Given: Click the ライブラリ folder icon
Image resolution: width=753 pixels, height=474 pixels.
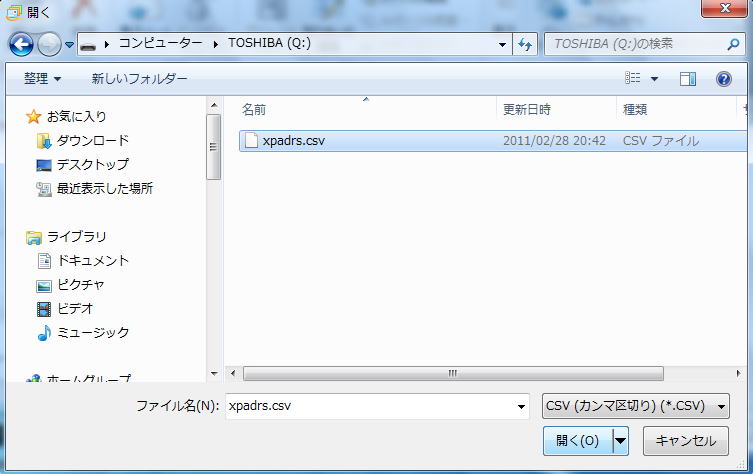Looking at the screenshot, I should (x=34, y=237).
